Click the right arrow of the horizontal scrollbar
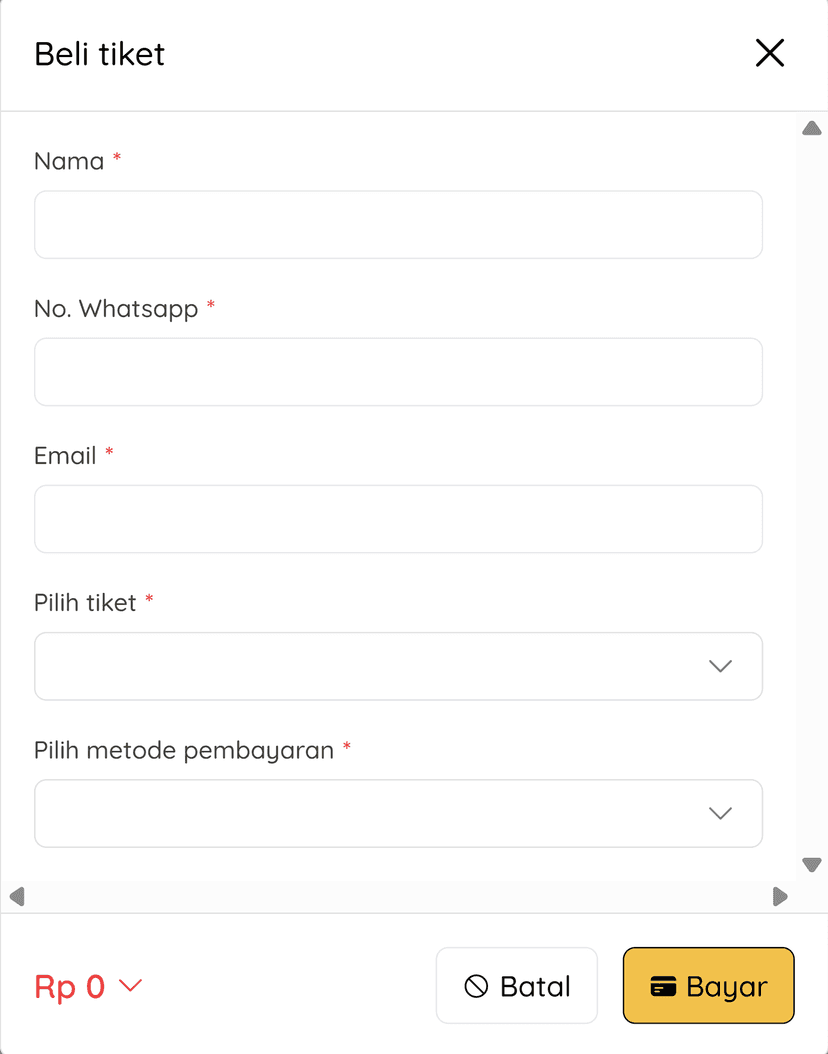 tap(780, 896)
